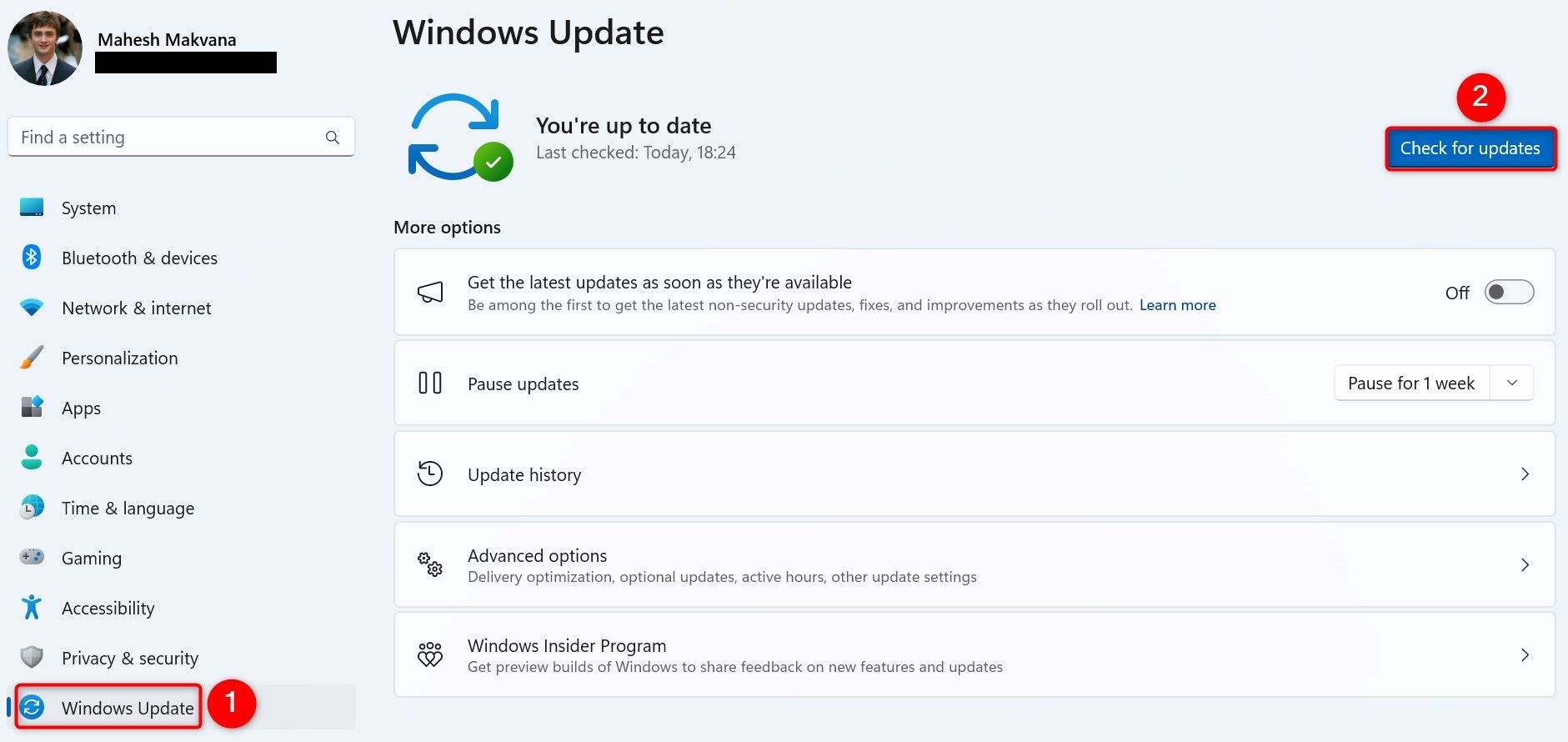Screen dimensions: 1568x742
Task: Click the Bluetooth icon in sidebar
Action: (32, 257)
